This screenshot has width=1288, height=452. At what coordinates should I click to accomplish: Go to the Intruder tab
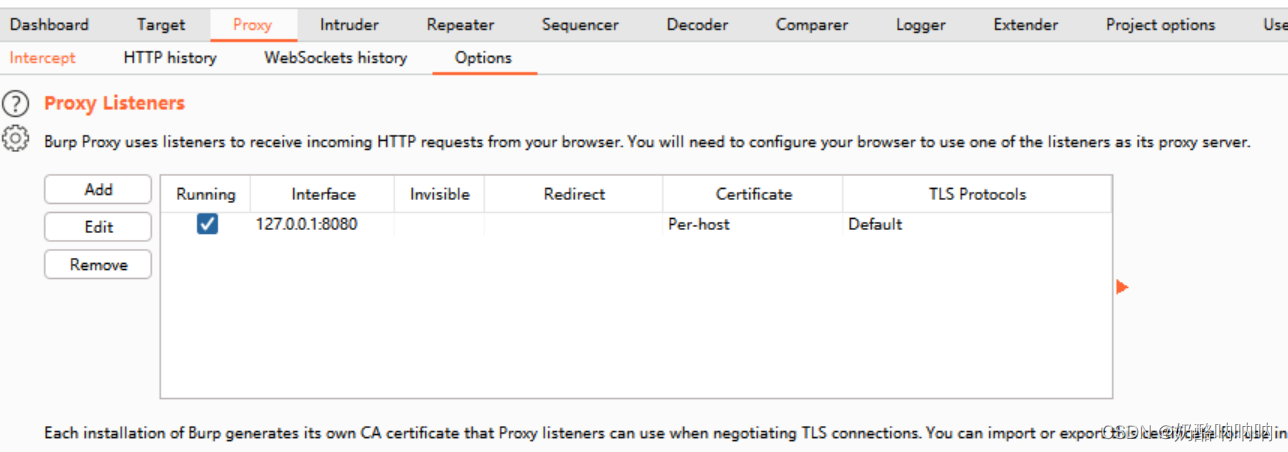(349, 25)
